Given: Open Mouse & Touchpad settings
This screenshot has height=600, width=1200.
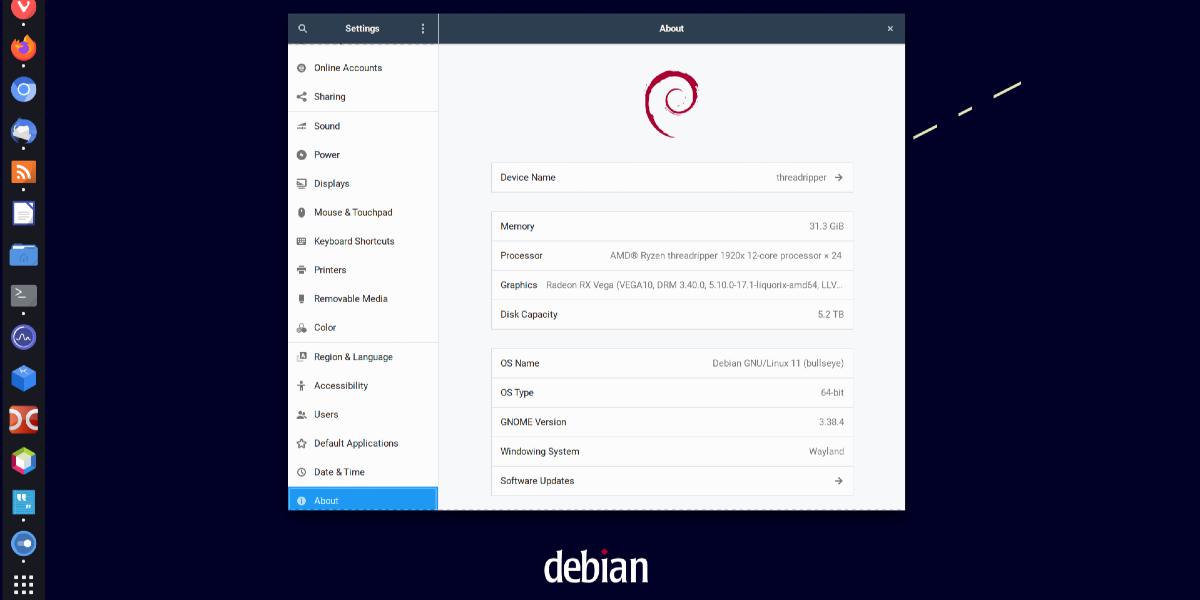Looking at the screenshot, I should [x=352, y=213].
